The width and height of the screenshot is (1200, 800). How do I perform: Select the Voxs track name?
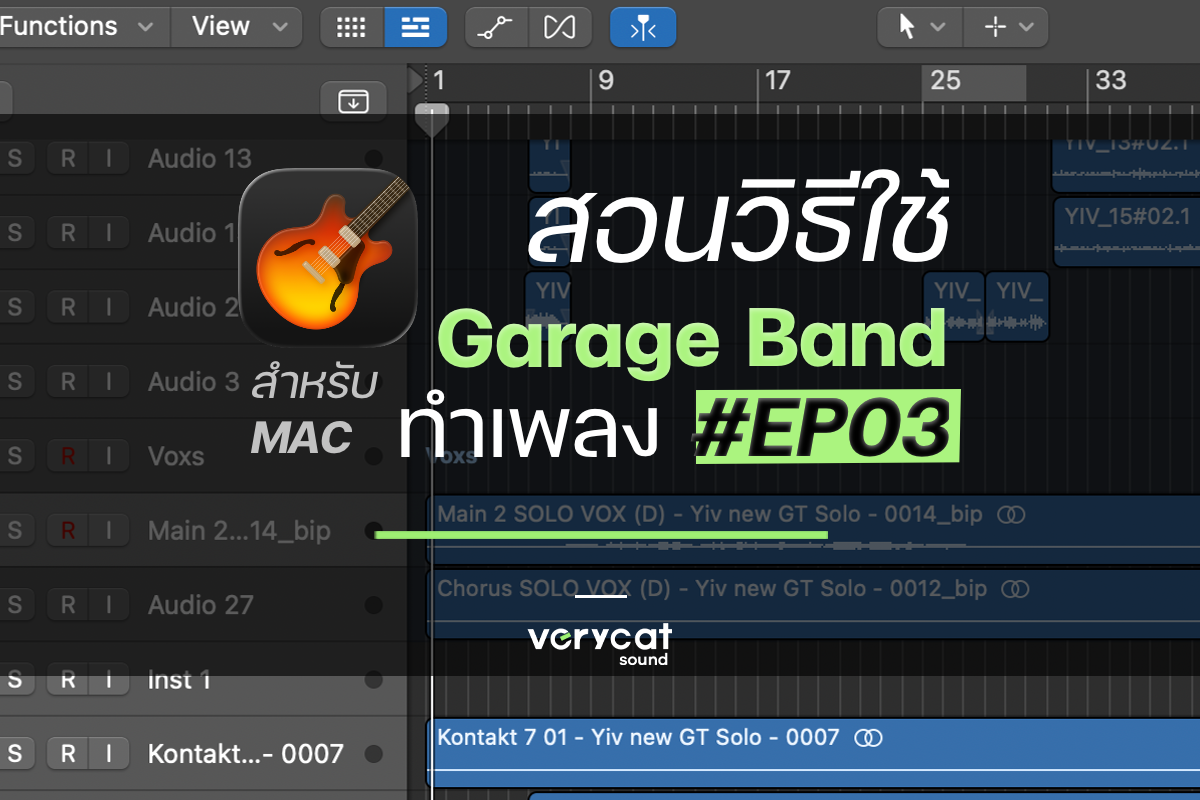[176, 456]
